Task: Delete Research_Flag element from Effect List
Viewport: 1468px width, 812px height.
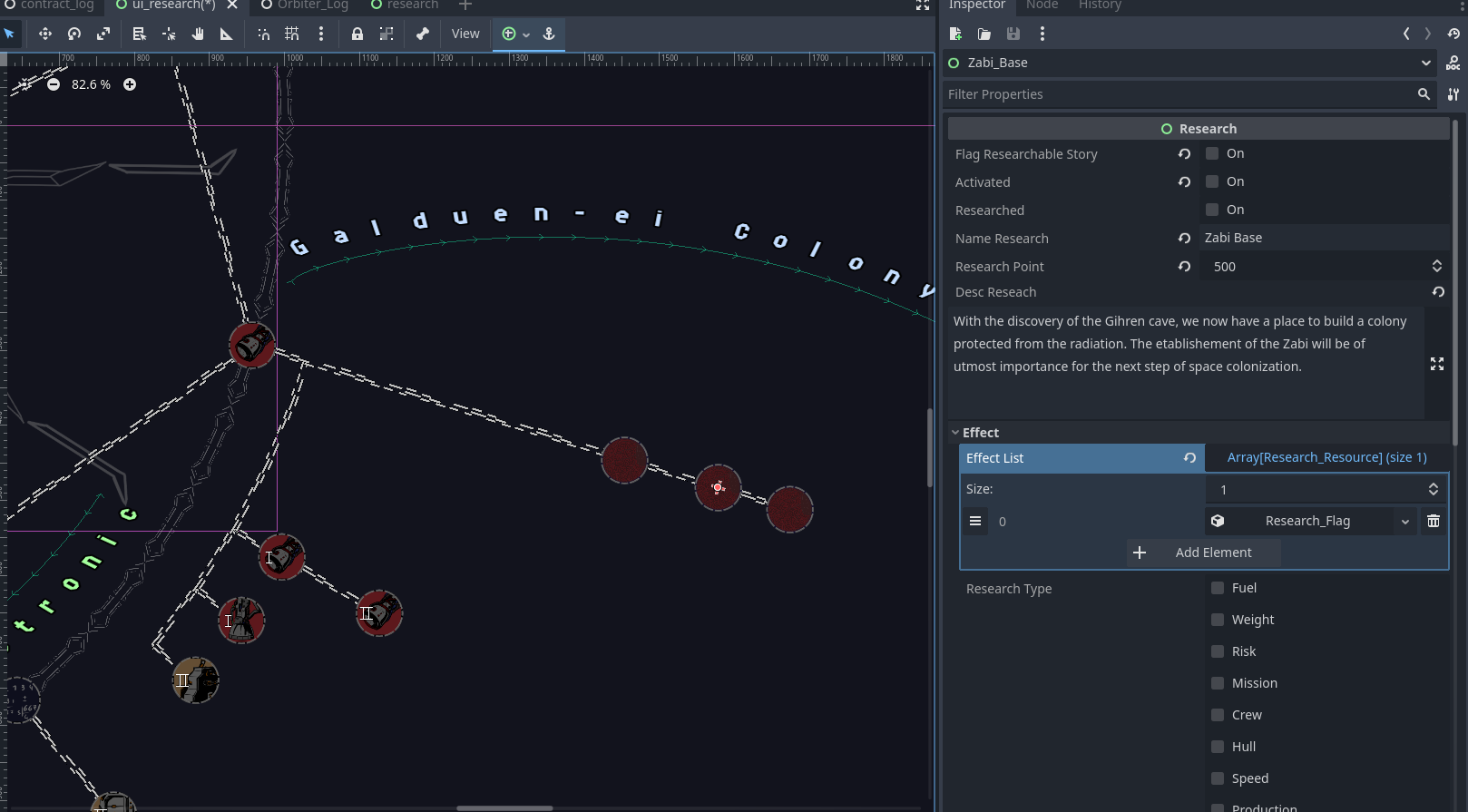Action: tap(1434, 521)
